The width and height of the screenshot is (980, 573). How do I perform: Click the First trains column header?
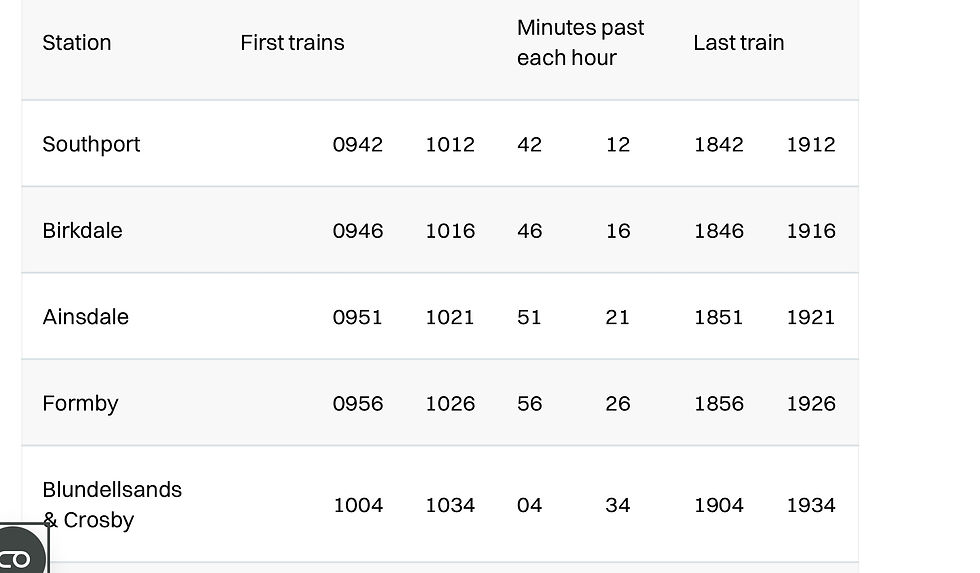[292, 43]
